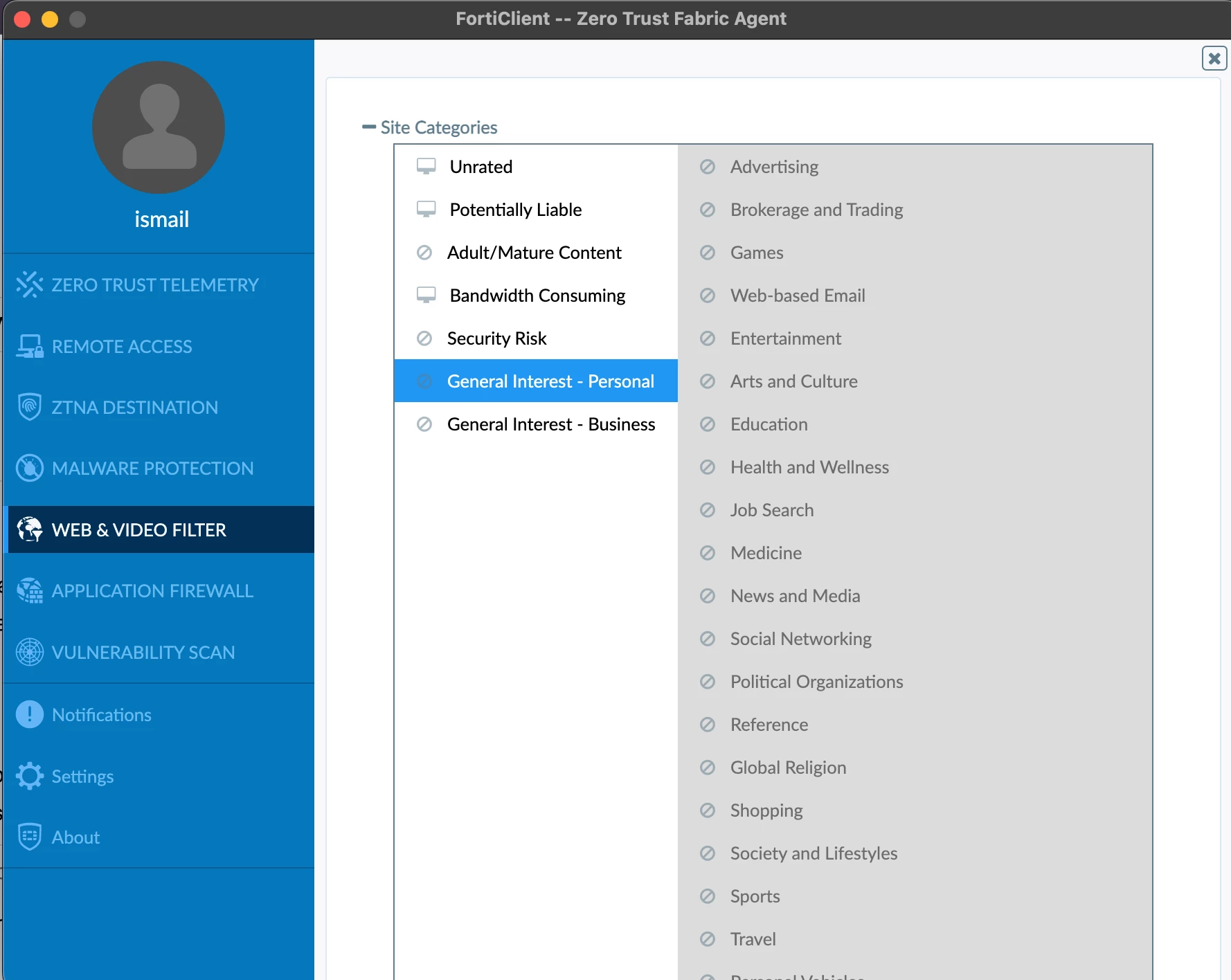
Task: Click the blocked icon beside Security Risk
Action: coord(424,338)
